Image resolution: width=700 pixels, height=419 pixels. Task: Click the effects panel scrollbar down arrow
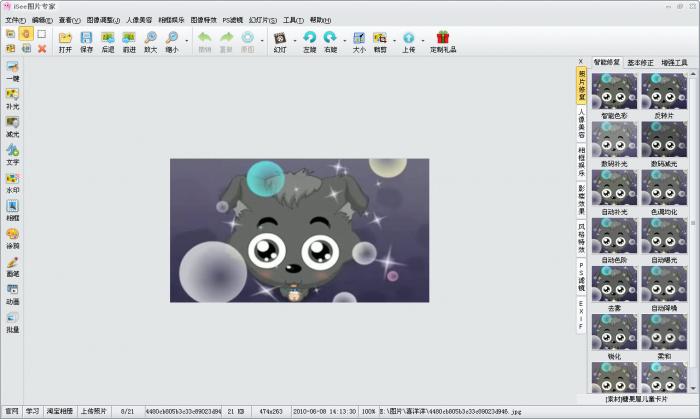click(693, 389)
